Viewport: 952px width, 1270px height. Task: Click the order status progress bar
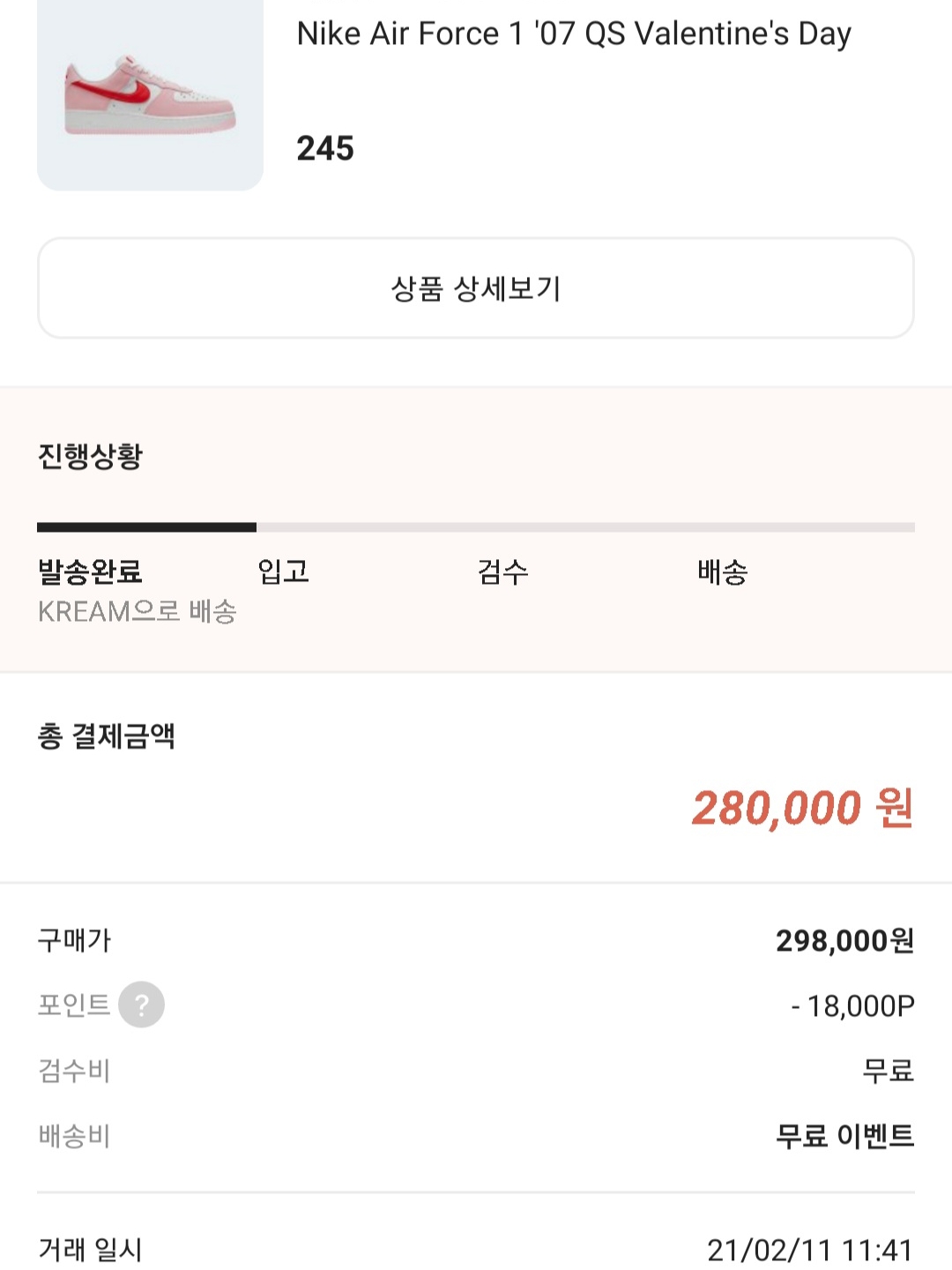click(x=476, y=527)
